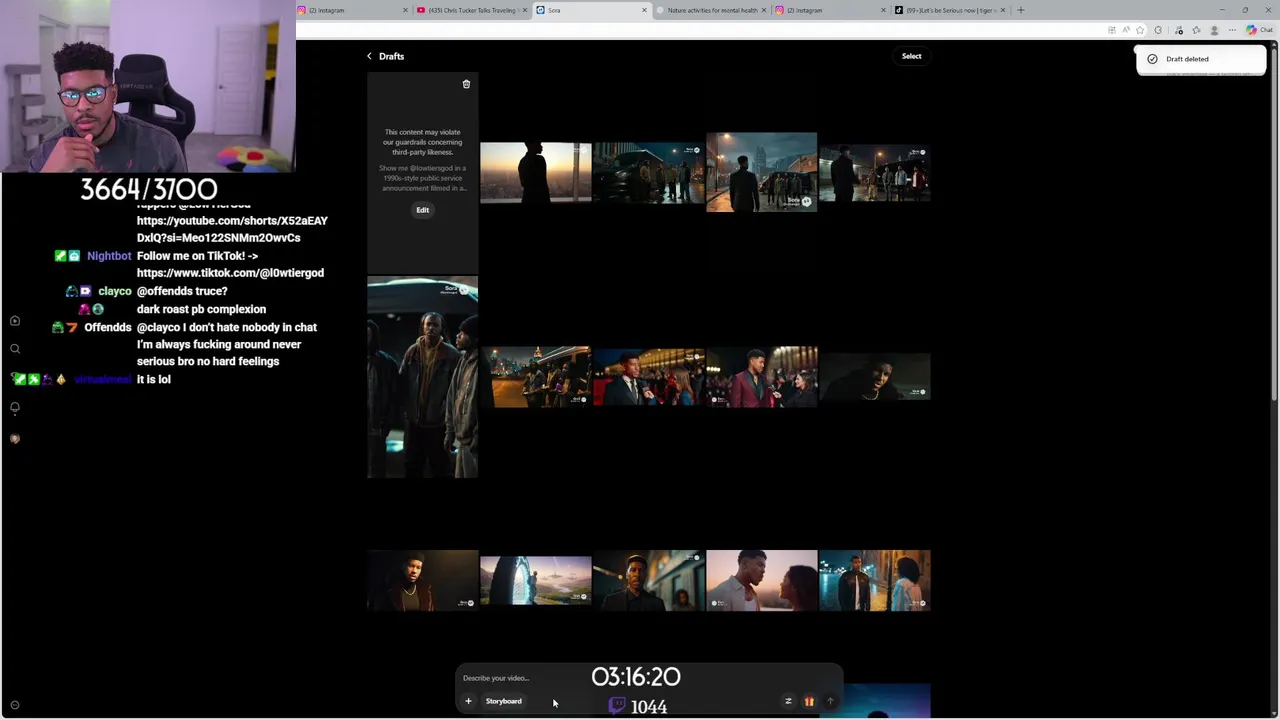Viewport: 1280px width, 720px height.
Task: Open the landscape Ferris wheel draft
Action: pyautogui.click(x=535, y=580)
